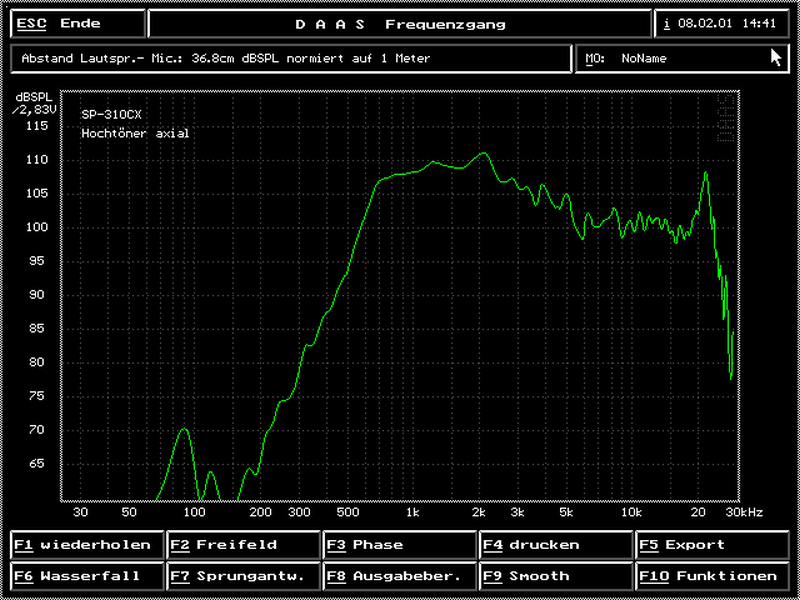Open the F10 Funktionen menu
The image size is (800, 600).
click(x=712, y=576)
